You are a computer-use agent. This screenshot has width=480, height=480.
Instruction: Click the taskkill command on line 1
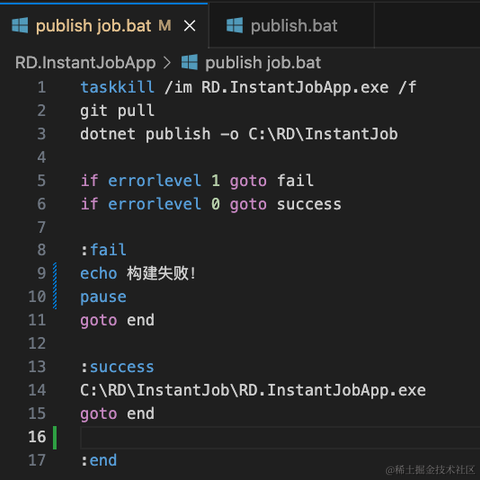[117, 87]
